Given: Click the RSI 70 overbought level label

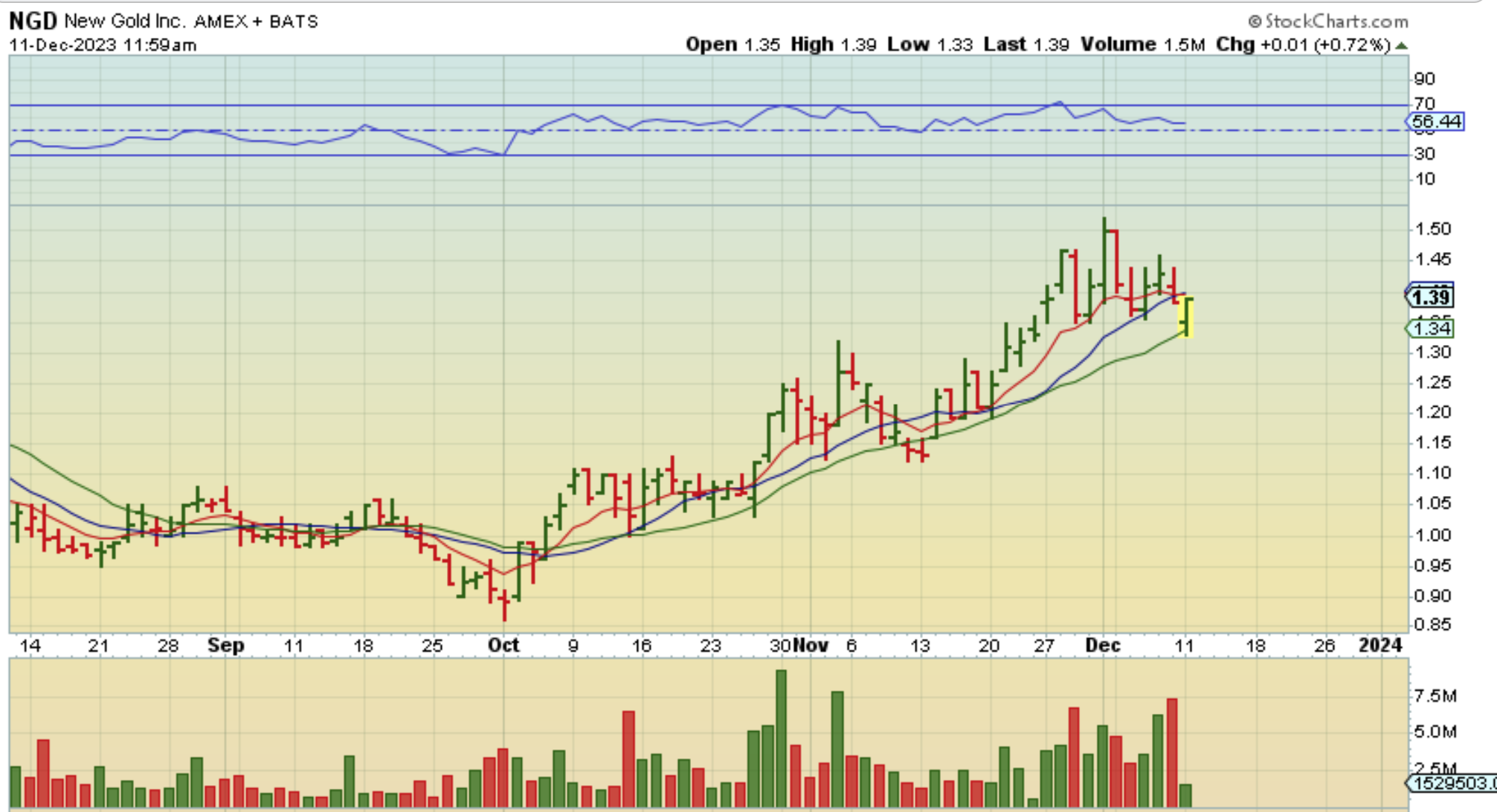Looking at the screenshot, I should (x=1424, y=103).
